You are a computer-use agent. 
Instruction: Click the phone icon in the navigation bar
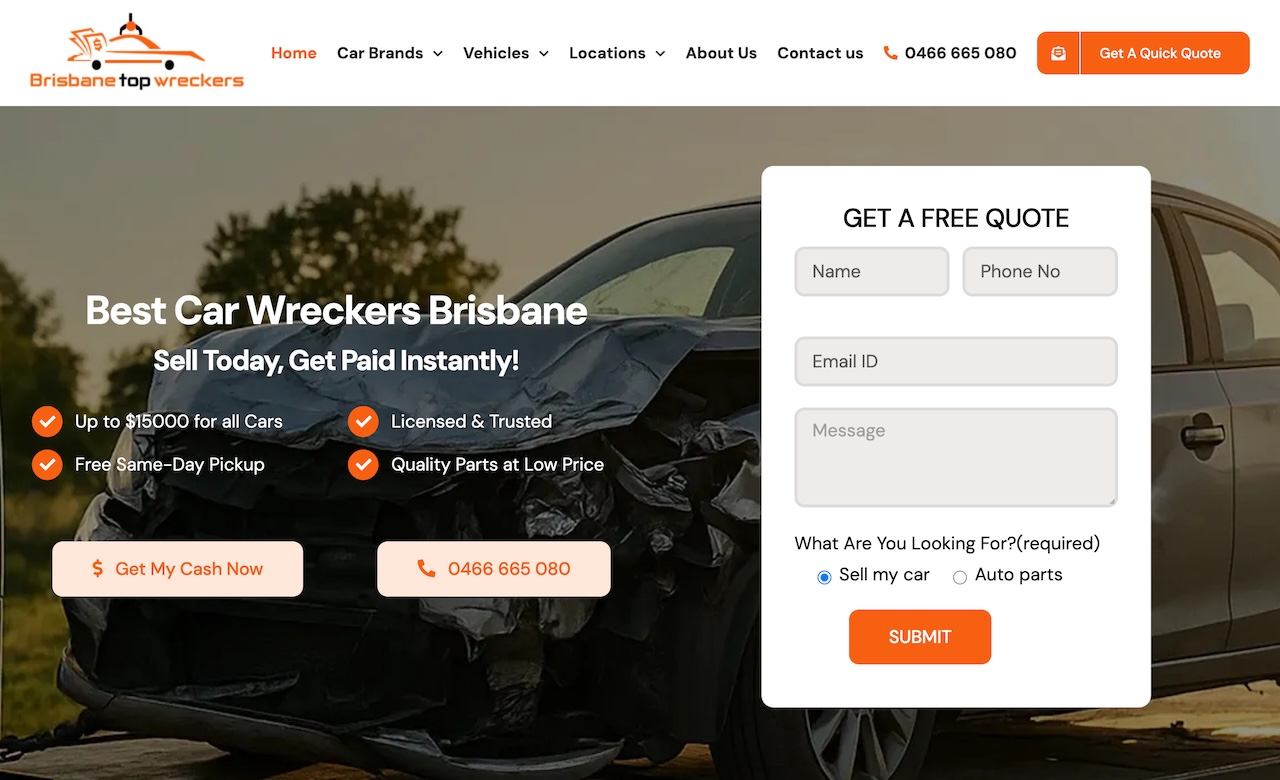tap(890, 53)
